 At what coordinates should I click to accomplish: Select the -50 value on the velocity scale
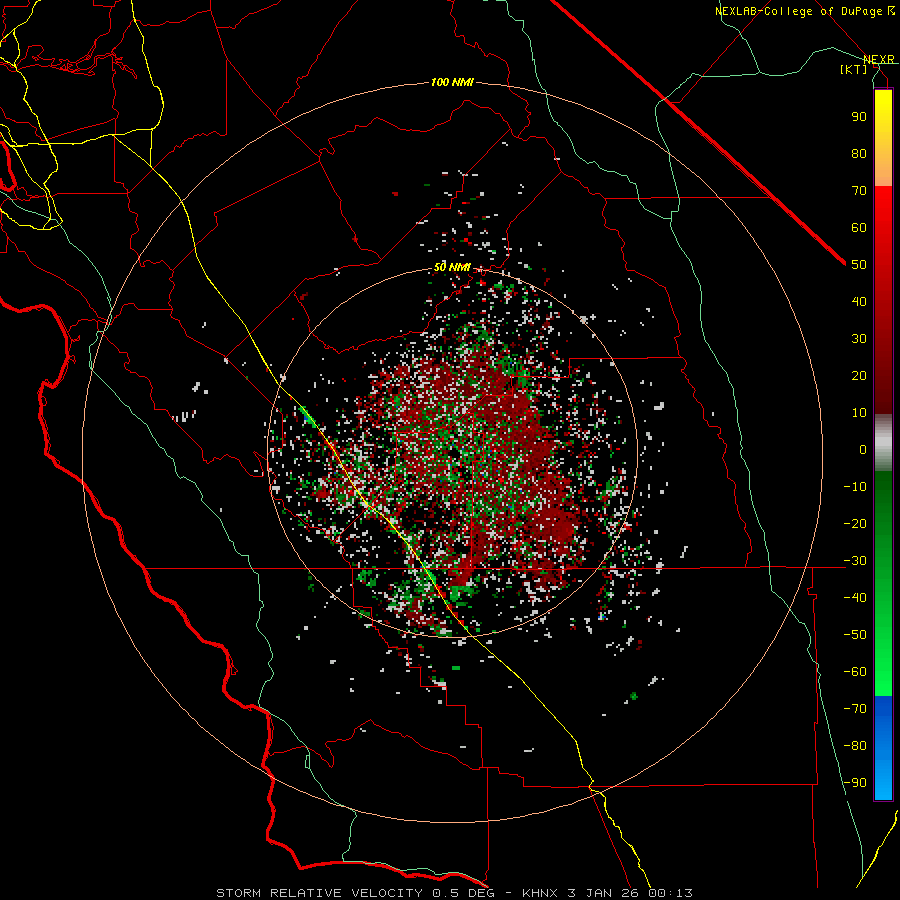(855, 635)
